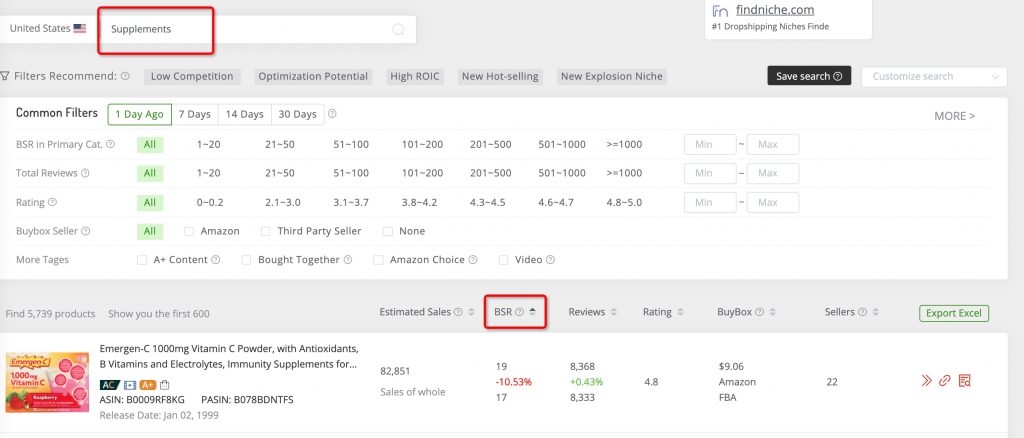
Task: Open the Customize search dropdown
Action: pyautogui.click(x=935, y=76)
